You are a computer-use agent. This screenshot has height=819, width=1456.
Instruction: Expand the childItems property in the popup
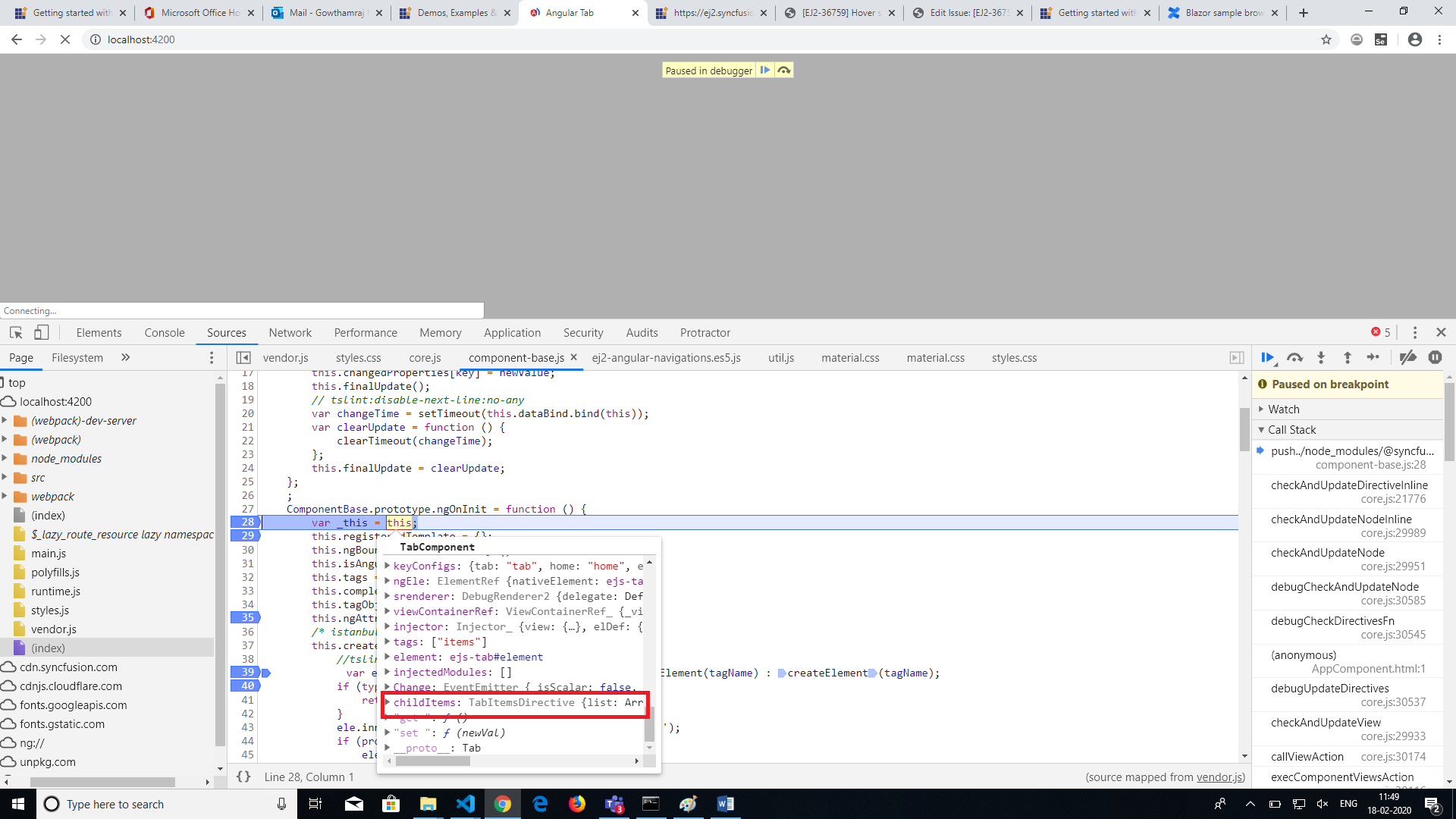coord(388,703)
